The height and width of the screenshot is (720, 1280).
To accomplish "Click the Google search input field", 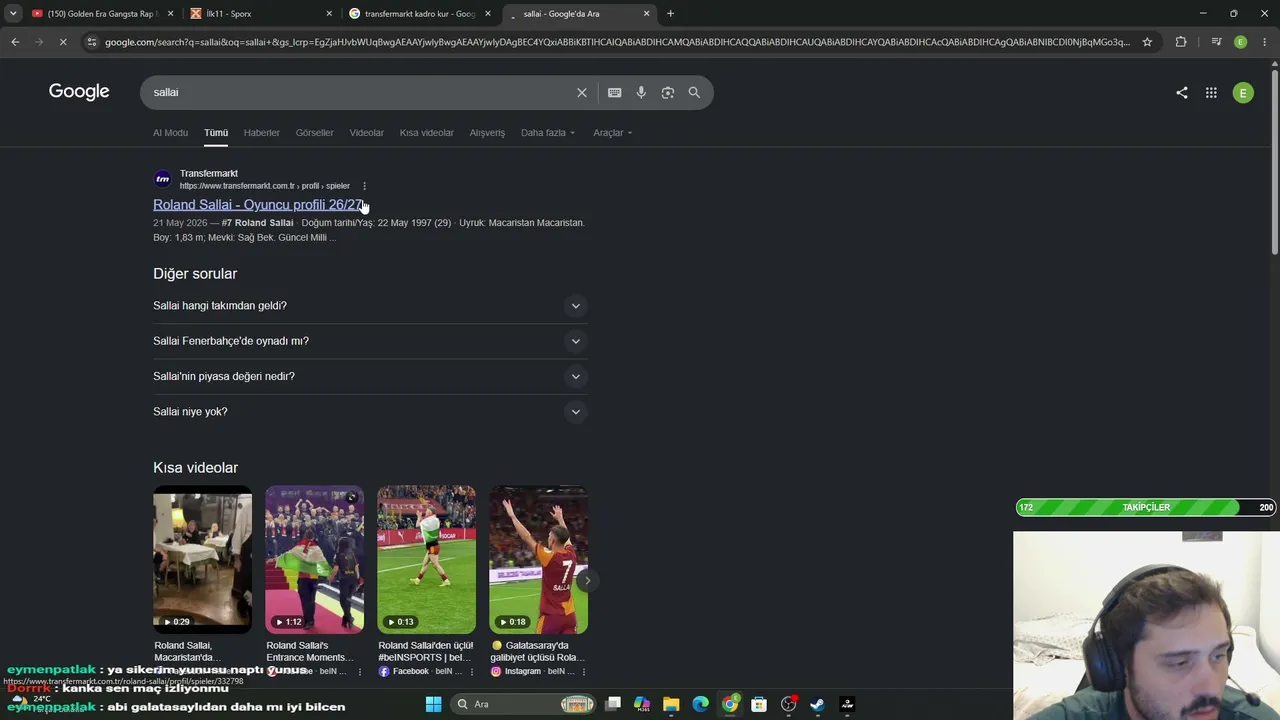I will click(360, 92).
